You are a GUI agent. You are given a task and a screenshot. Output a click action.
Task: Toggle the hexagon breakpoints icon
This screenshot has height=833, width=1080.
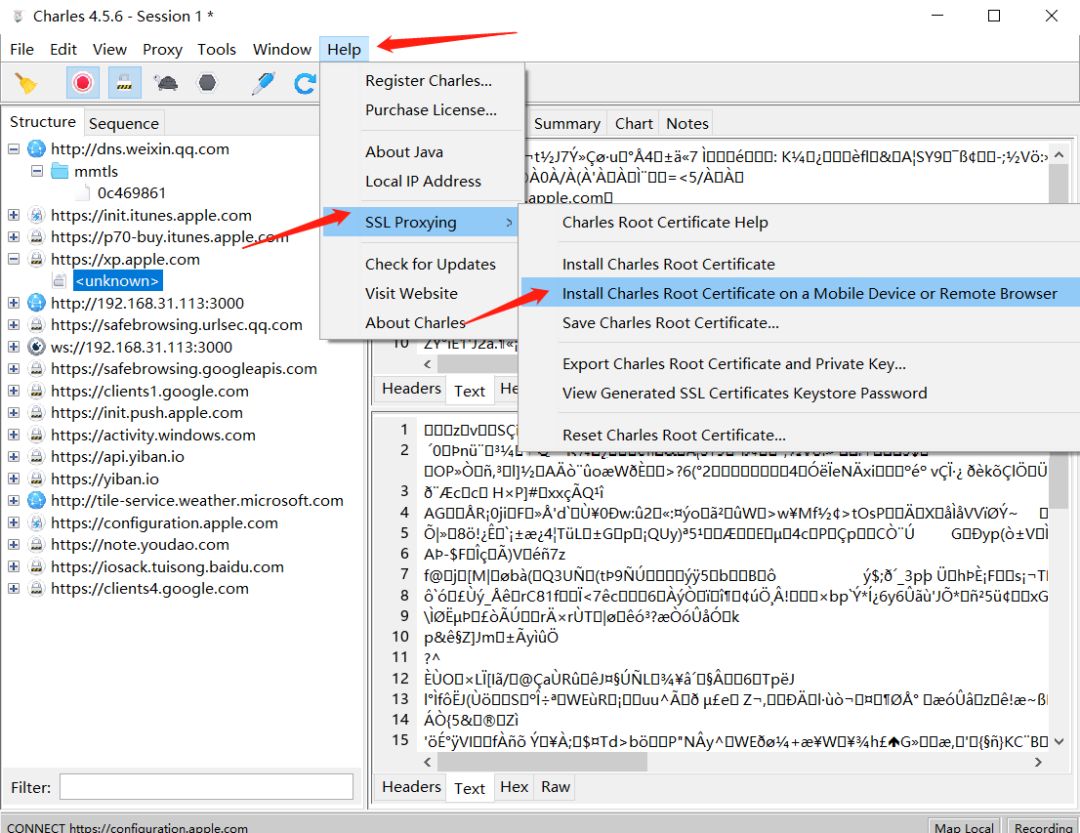click(x=207, y=83)
